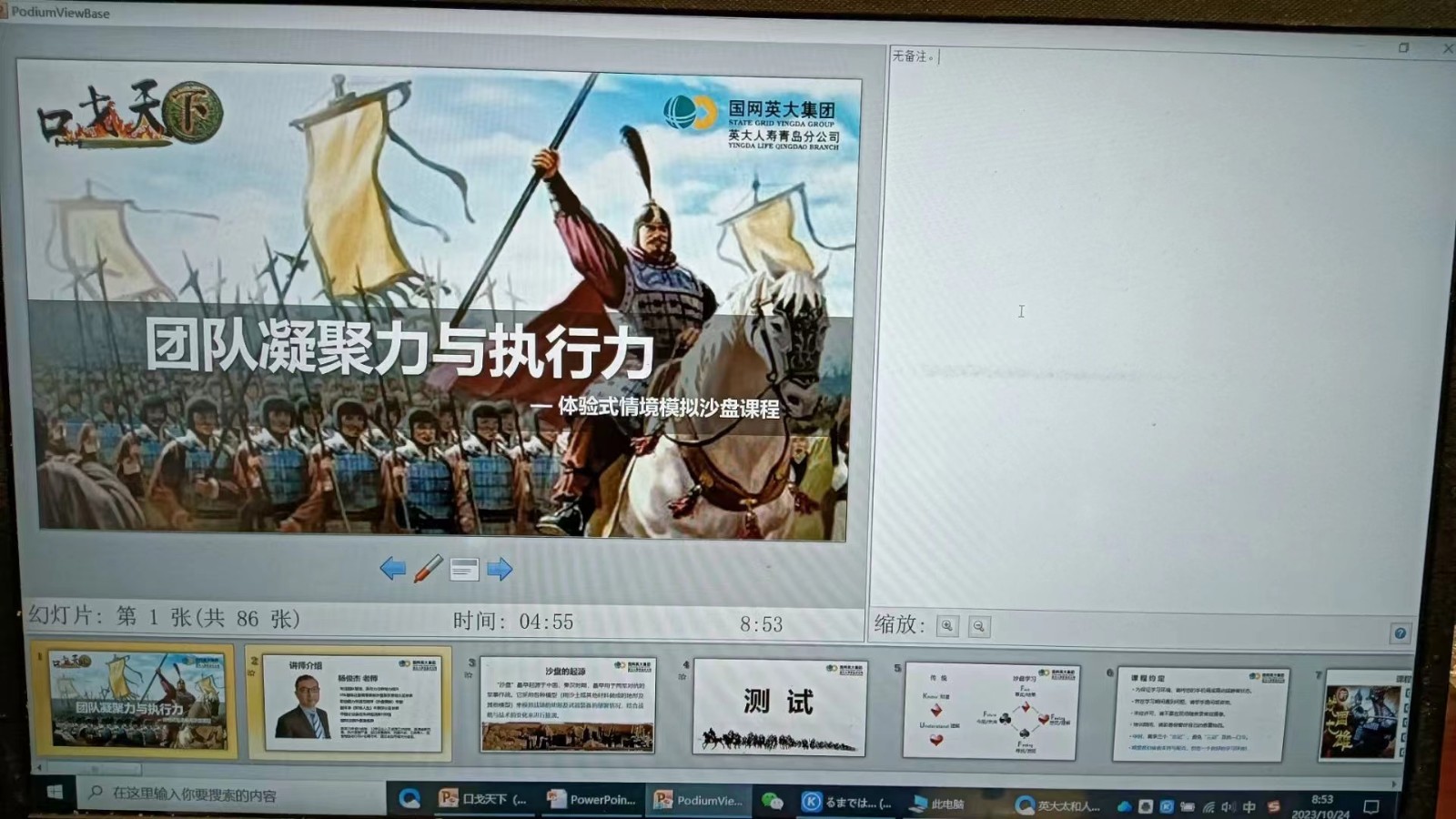Go back with the previous slide arrow
The height and width of the screenshot is (819, 1456).
(x=393, y=570)
